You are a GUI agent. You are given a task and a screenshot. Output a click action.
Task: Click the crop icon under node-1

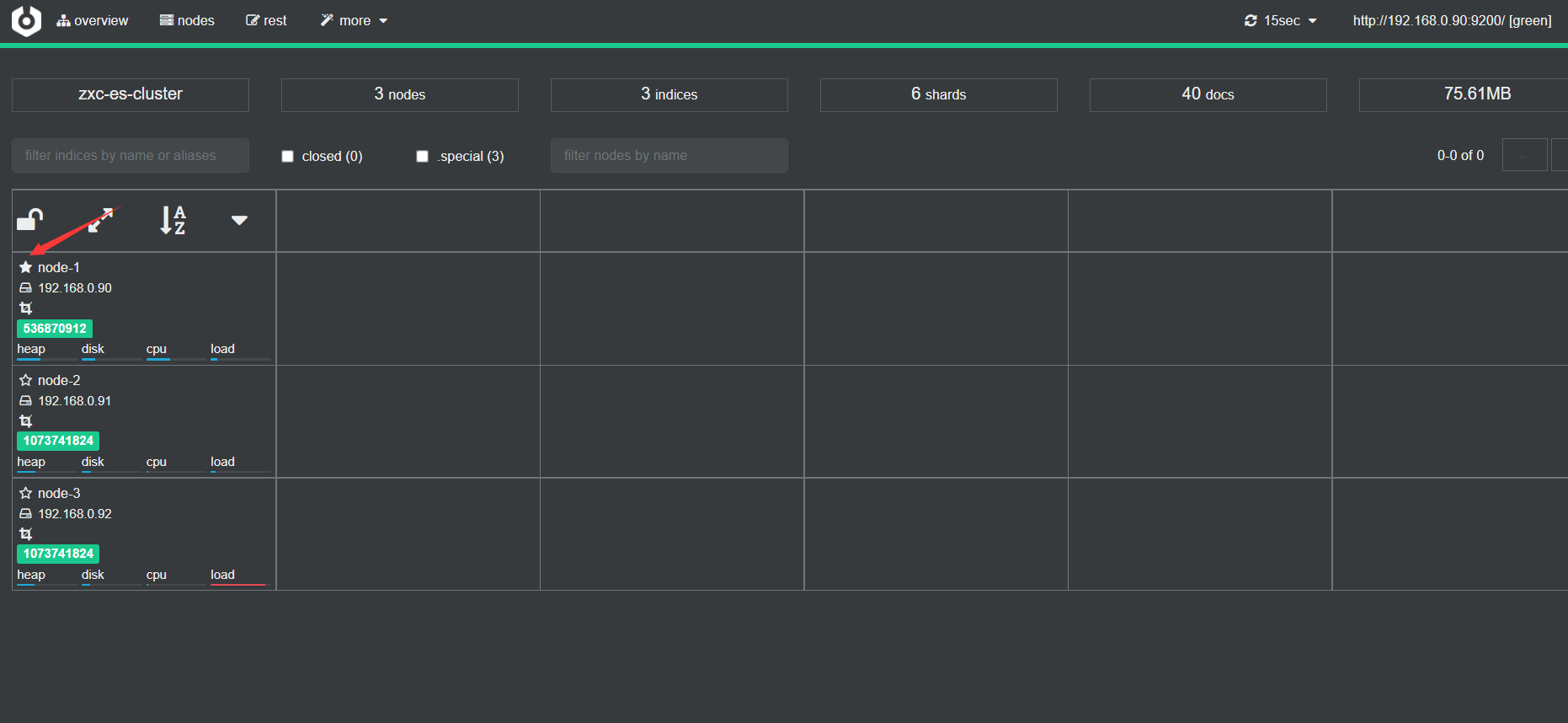pyautogui.click(x=26, y=308)
